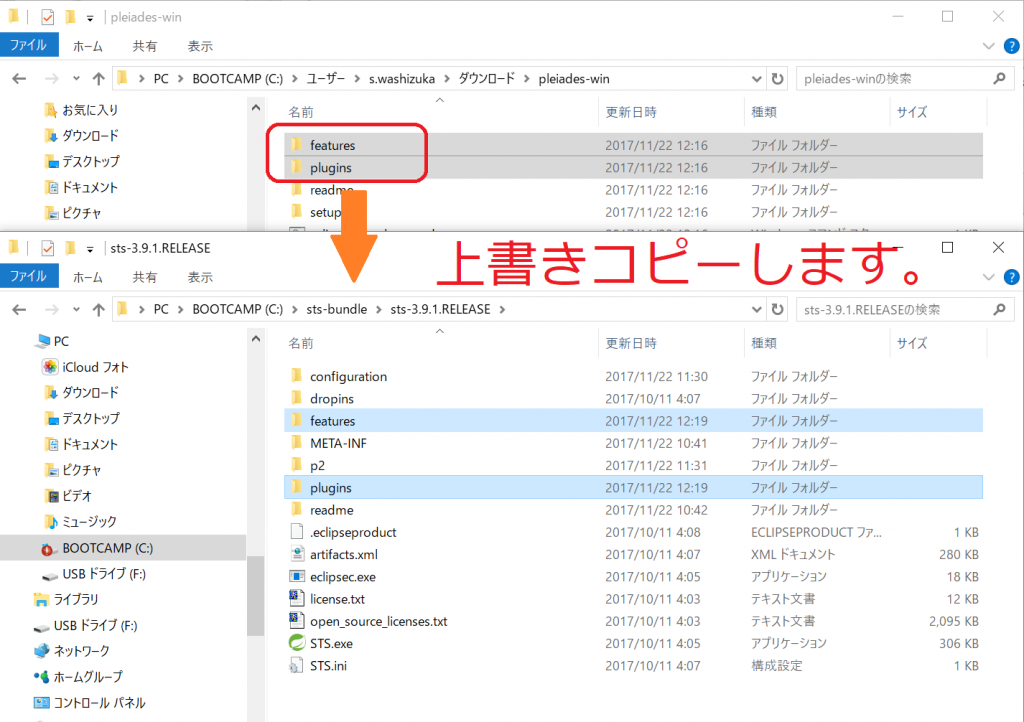Viewport: 1024px width, 722px height.
Task: Click the up arrow in lower window navigation
Action: click(98, 309)
